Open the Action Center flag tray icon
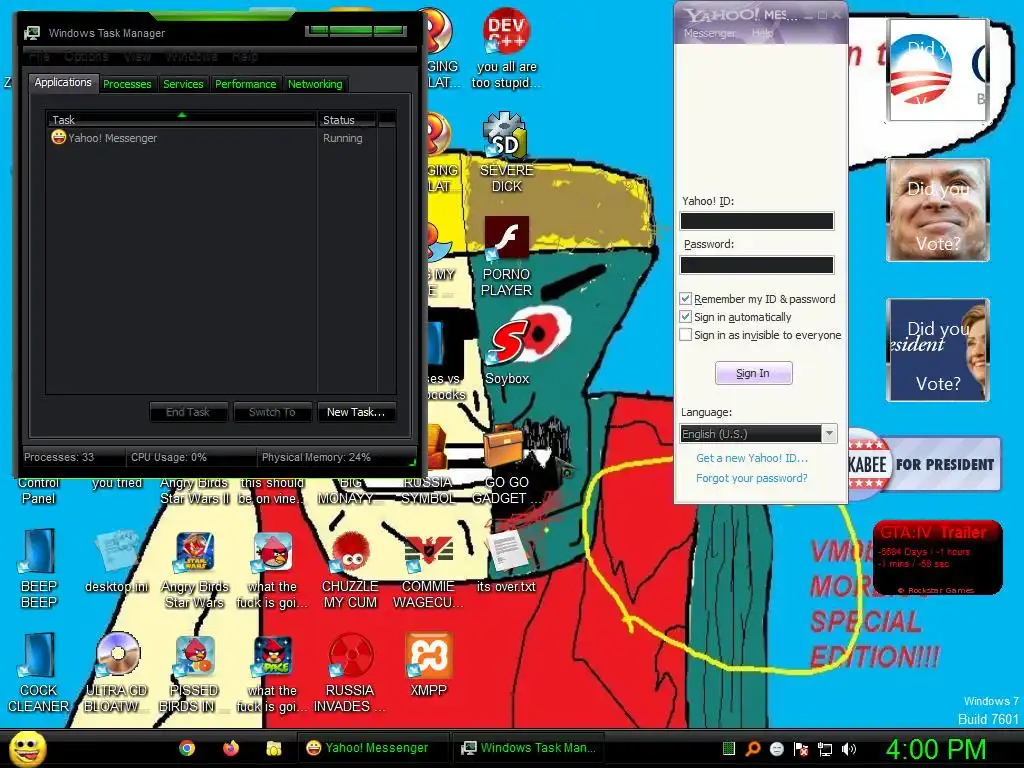The height and width of the screenshot is (768, 1024). point(801,749)
